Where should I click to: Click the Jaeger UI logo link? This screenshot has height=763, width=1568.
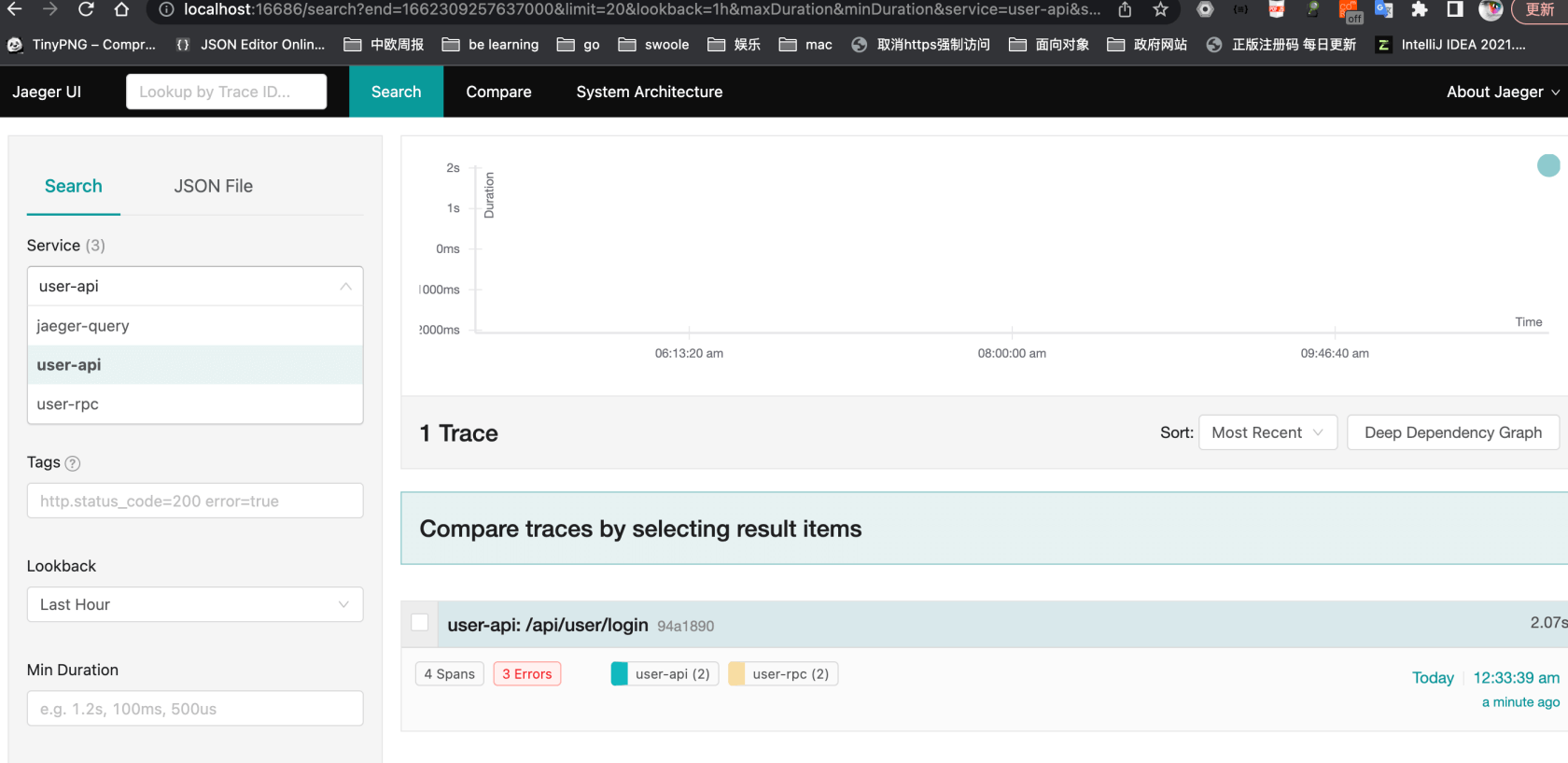click(x=47, y=92)
